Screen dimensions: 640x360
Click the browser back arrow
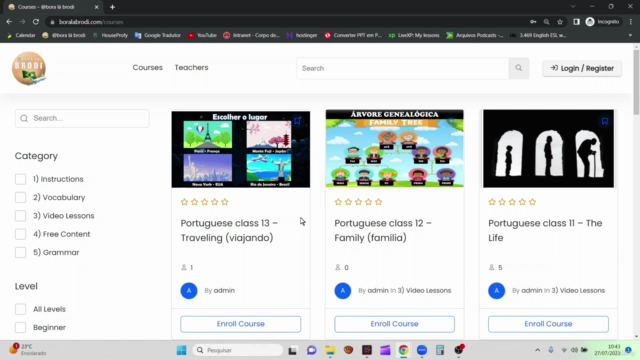tap(9, 22)
